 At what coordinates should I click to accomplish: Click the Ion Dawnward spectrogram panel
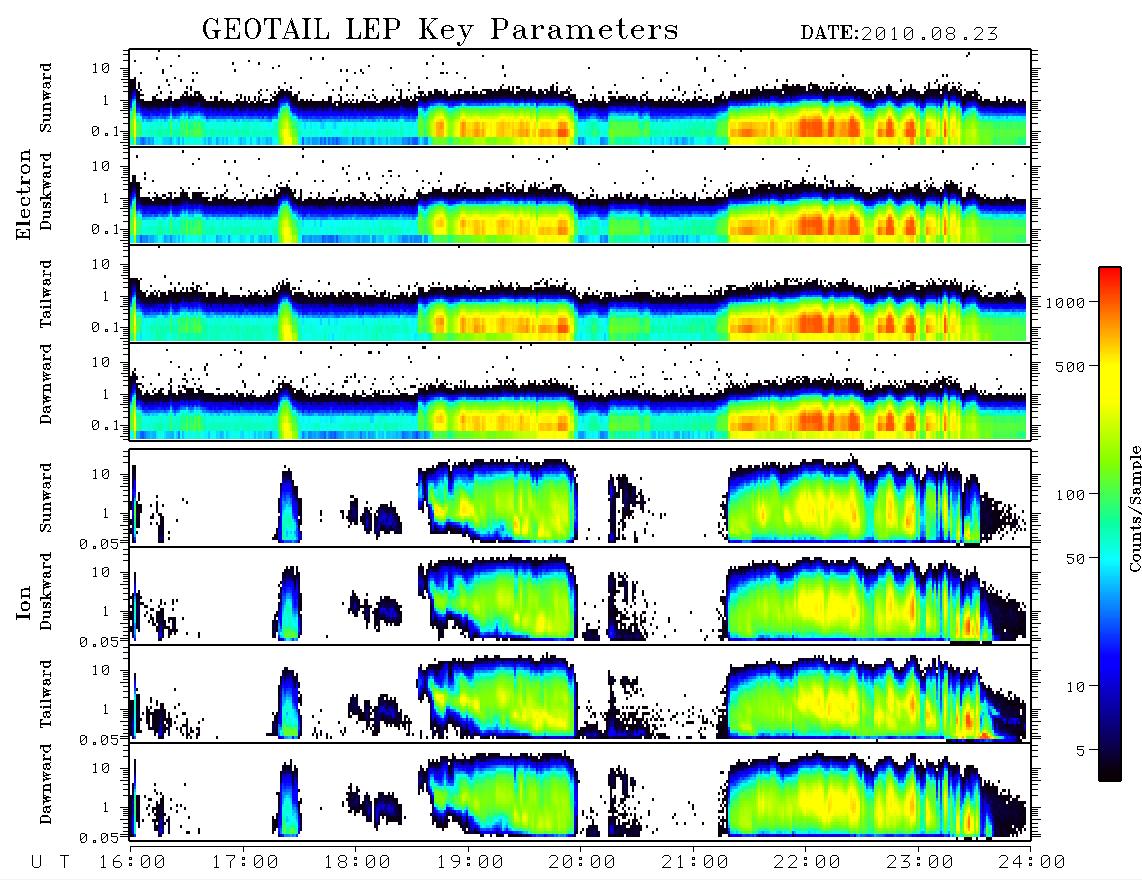point(580,792)
